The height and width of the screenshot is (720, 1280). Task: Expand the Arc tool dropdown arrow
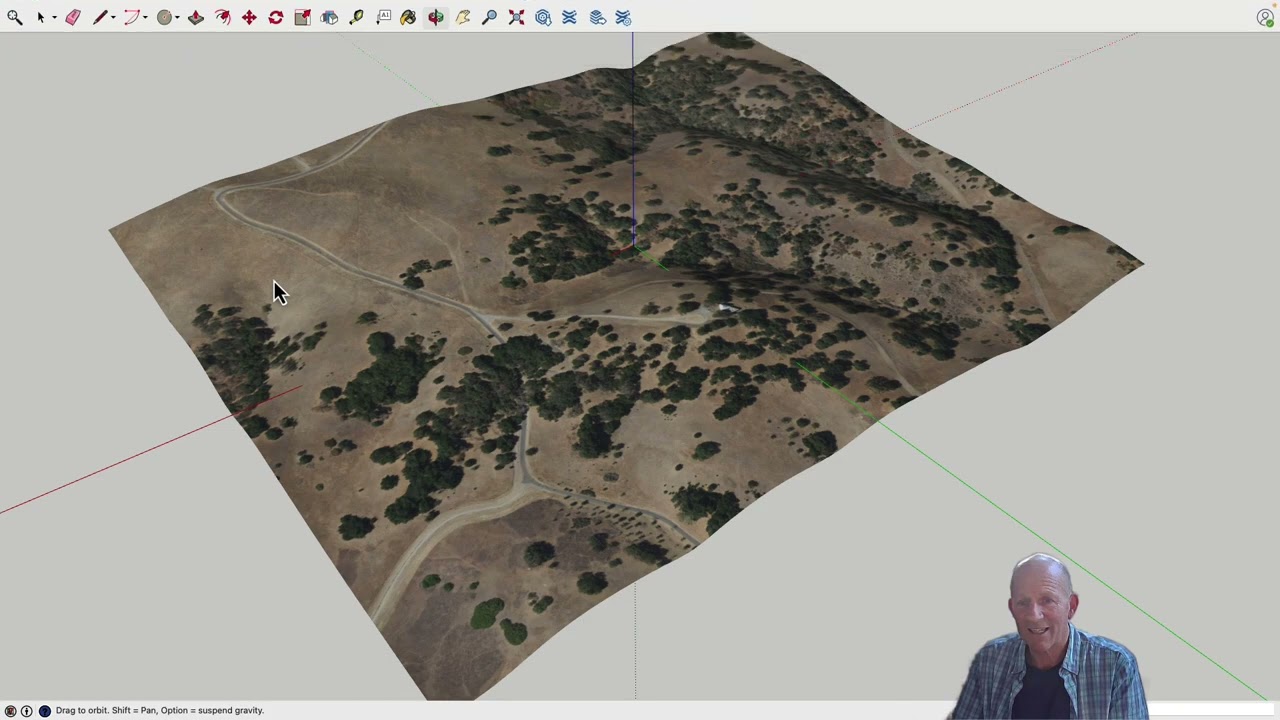pos(145,17)
